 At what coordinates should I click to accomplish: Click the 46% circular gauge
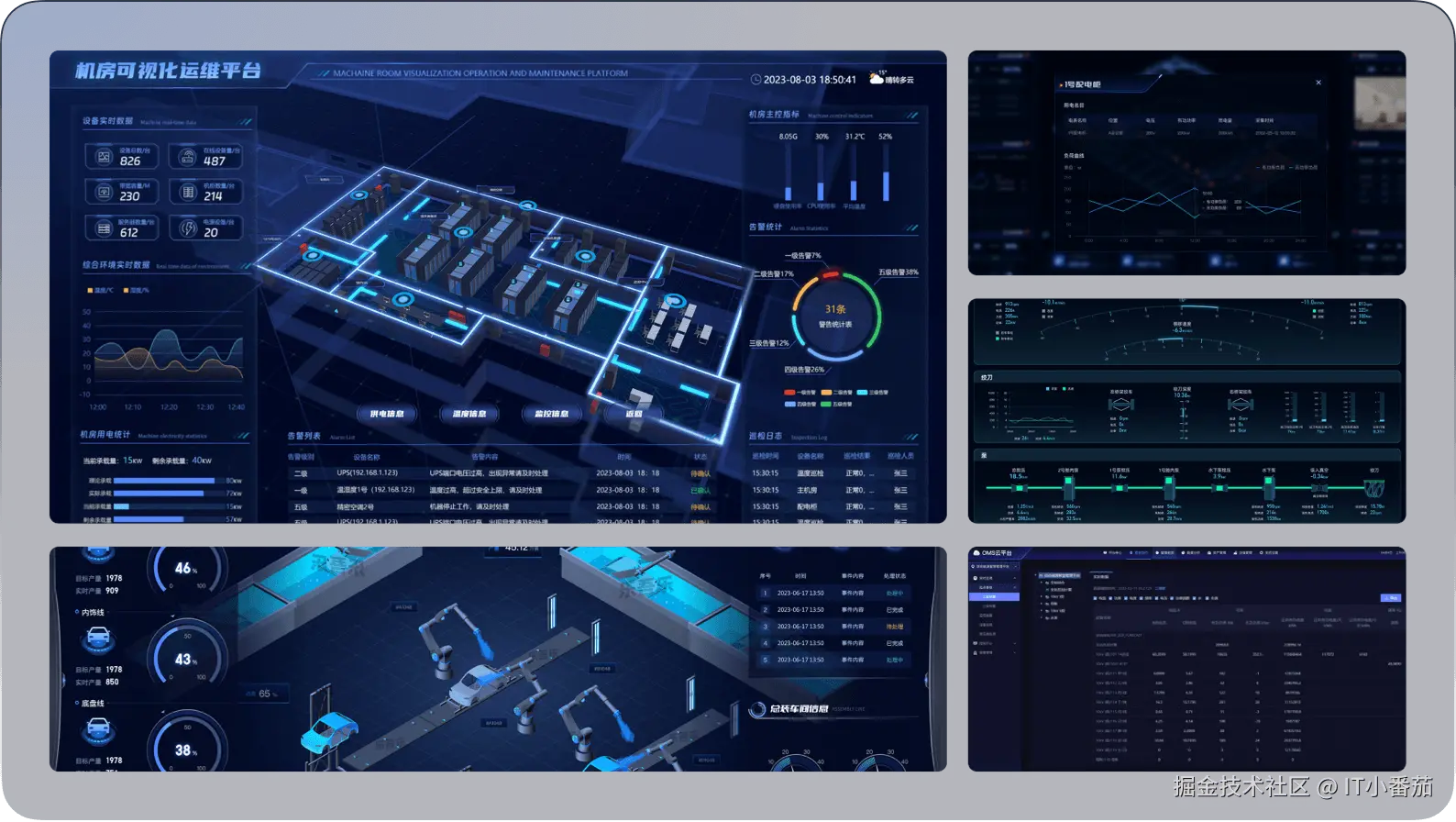186,569
